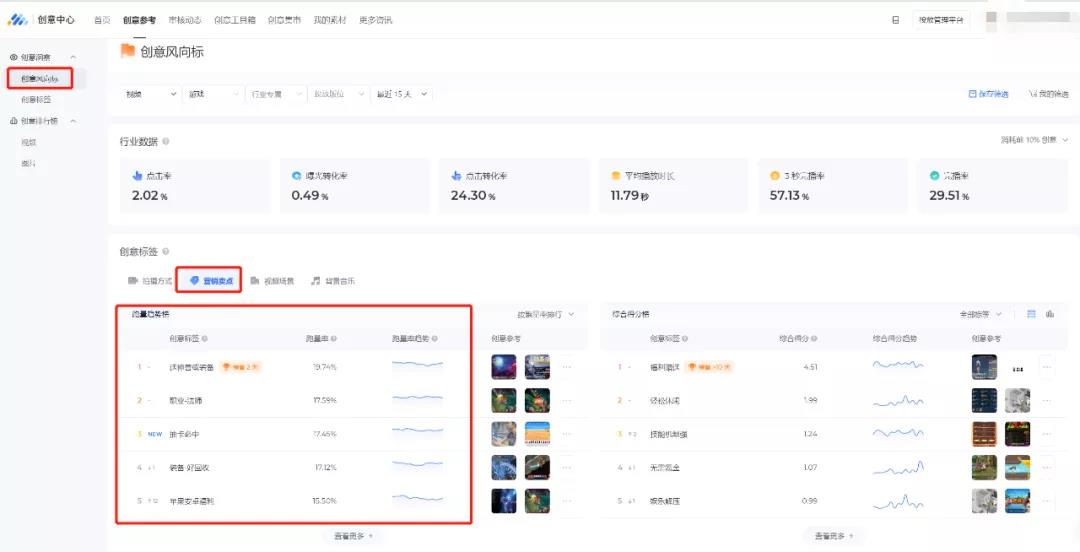The image size is (1080, 552).
Task: Click the 保存筛选 link
Action: (x=988, y=94)
